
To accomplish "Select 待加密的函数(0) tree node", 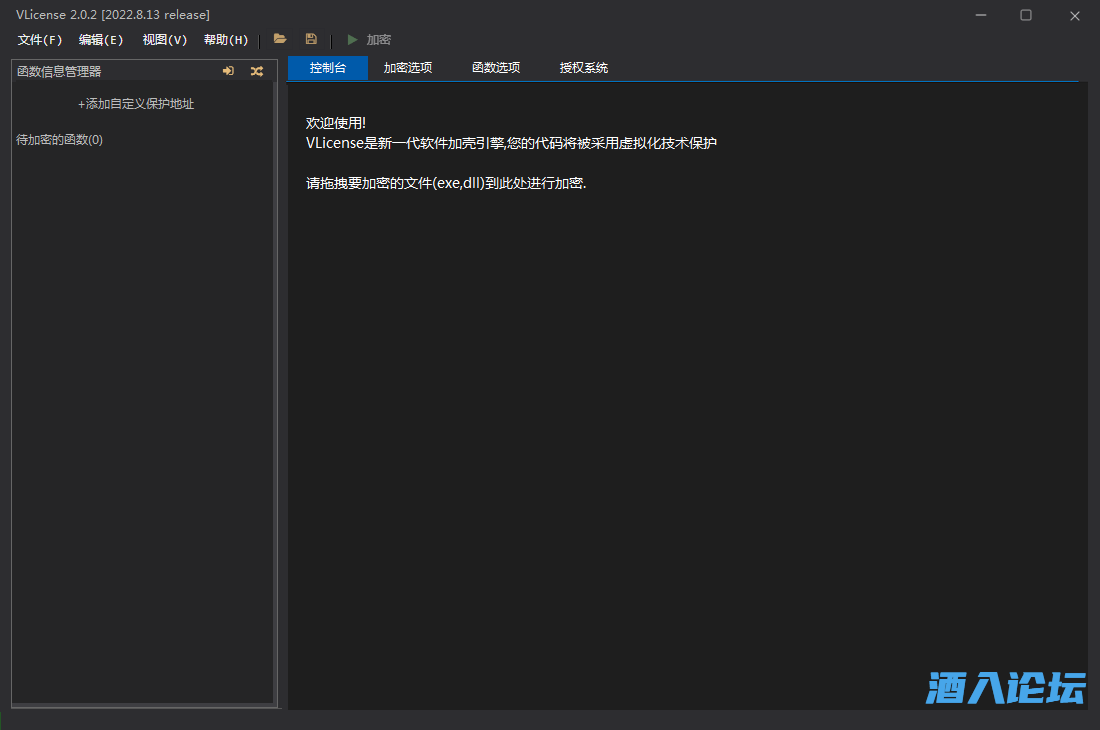I will (x=60, y=140).
